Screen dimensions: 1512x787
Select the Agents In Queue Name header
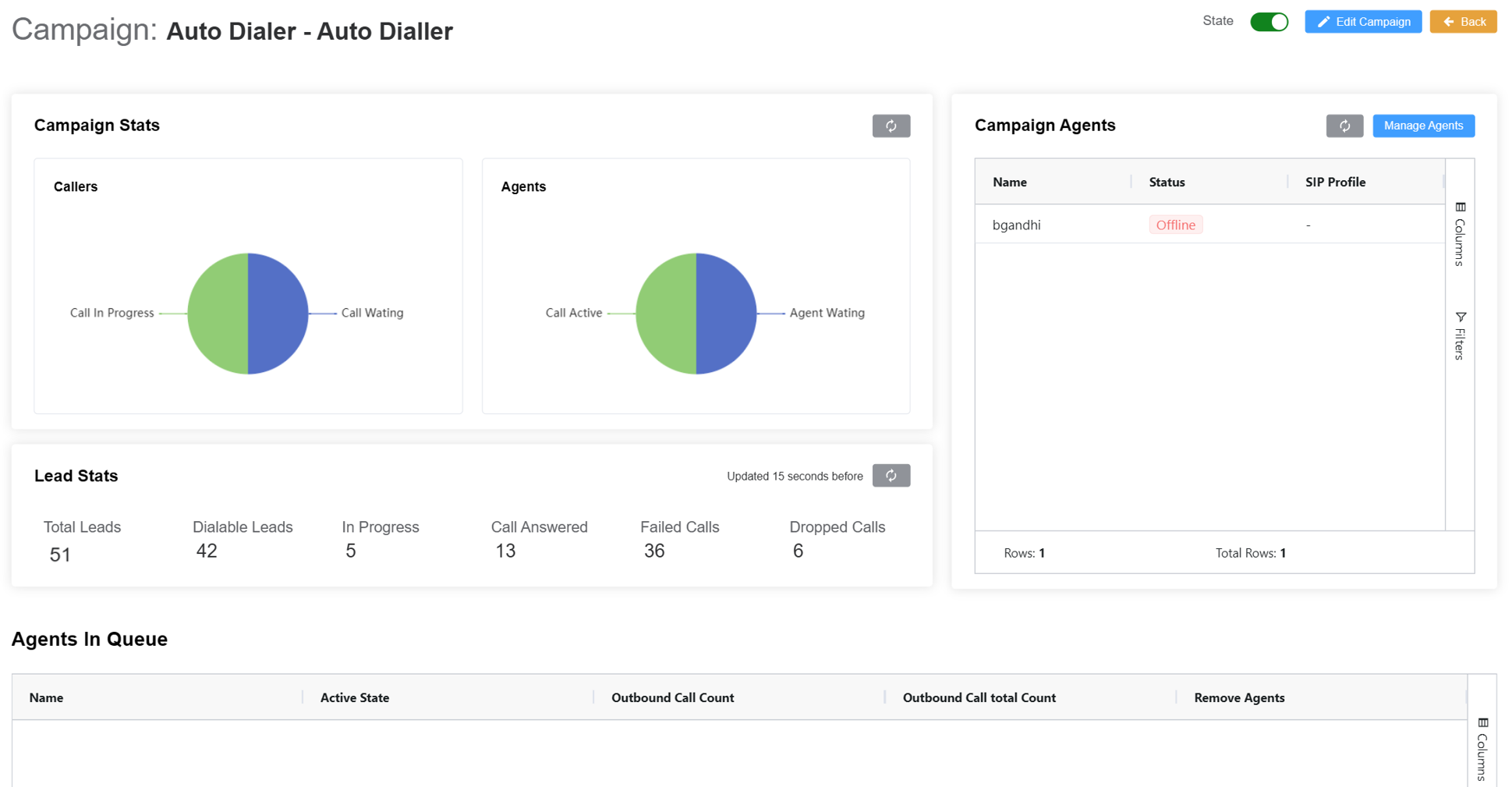coord(46,697)
